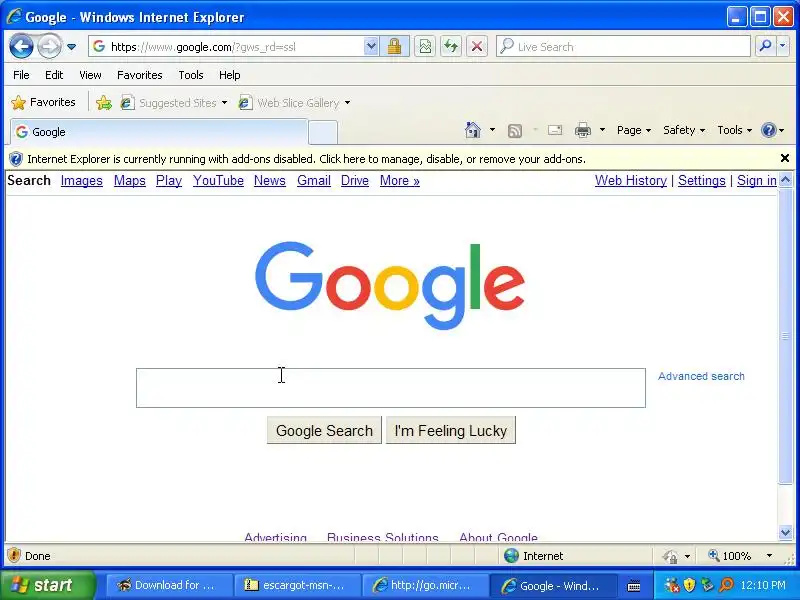Click the RSS feeds icon

pos(515,131)
